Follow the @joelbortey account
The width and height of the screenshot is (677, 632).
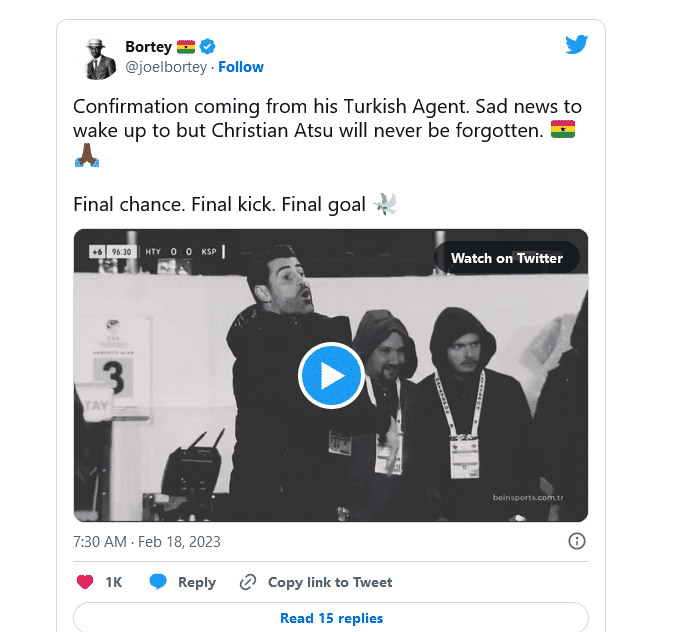click(241, 67)
